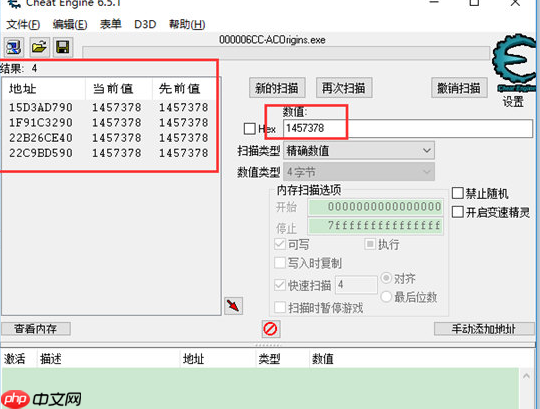The height and width of the screenshot is (409, 540).
Task: Toggle the 写入时复制 checkbox
Action: click(280, 263)
